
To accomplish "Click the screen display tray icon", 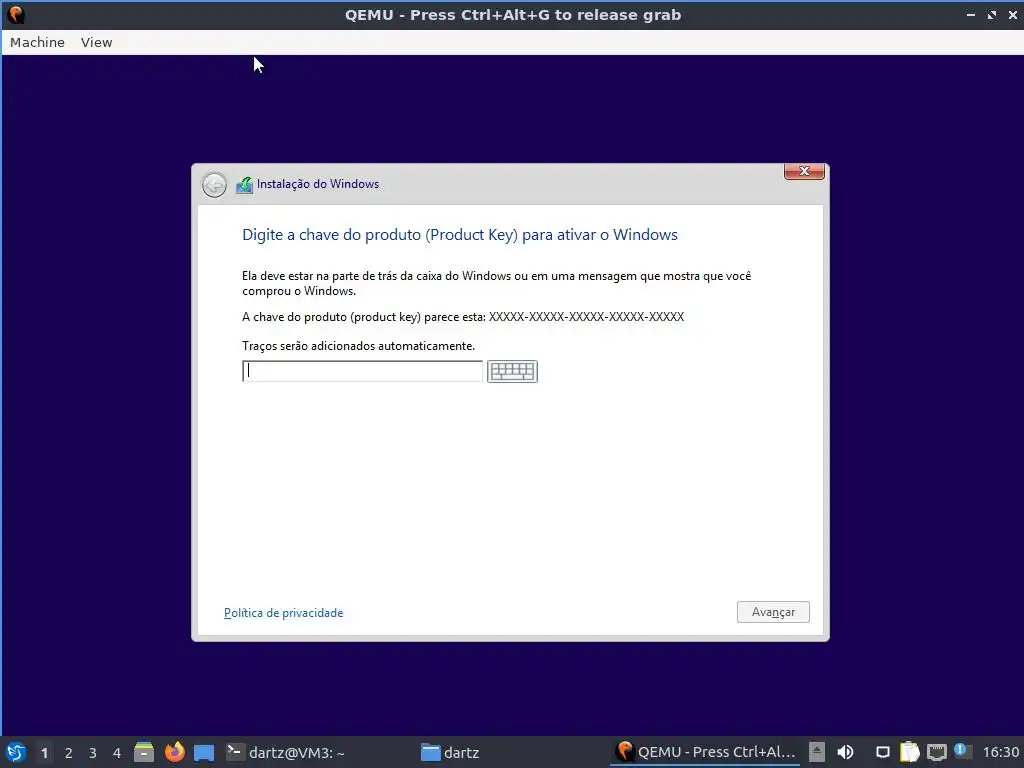I will [x=882, y=752].
